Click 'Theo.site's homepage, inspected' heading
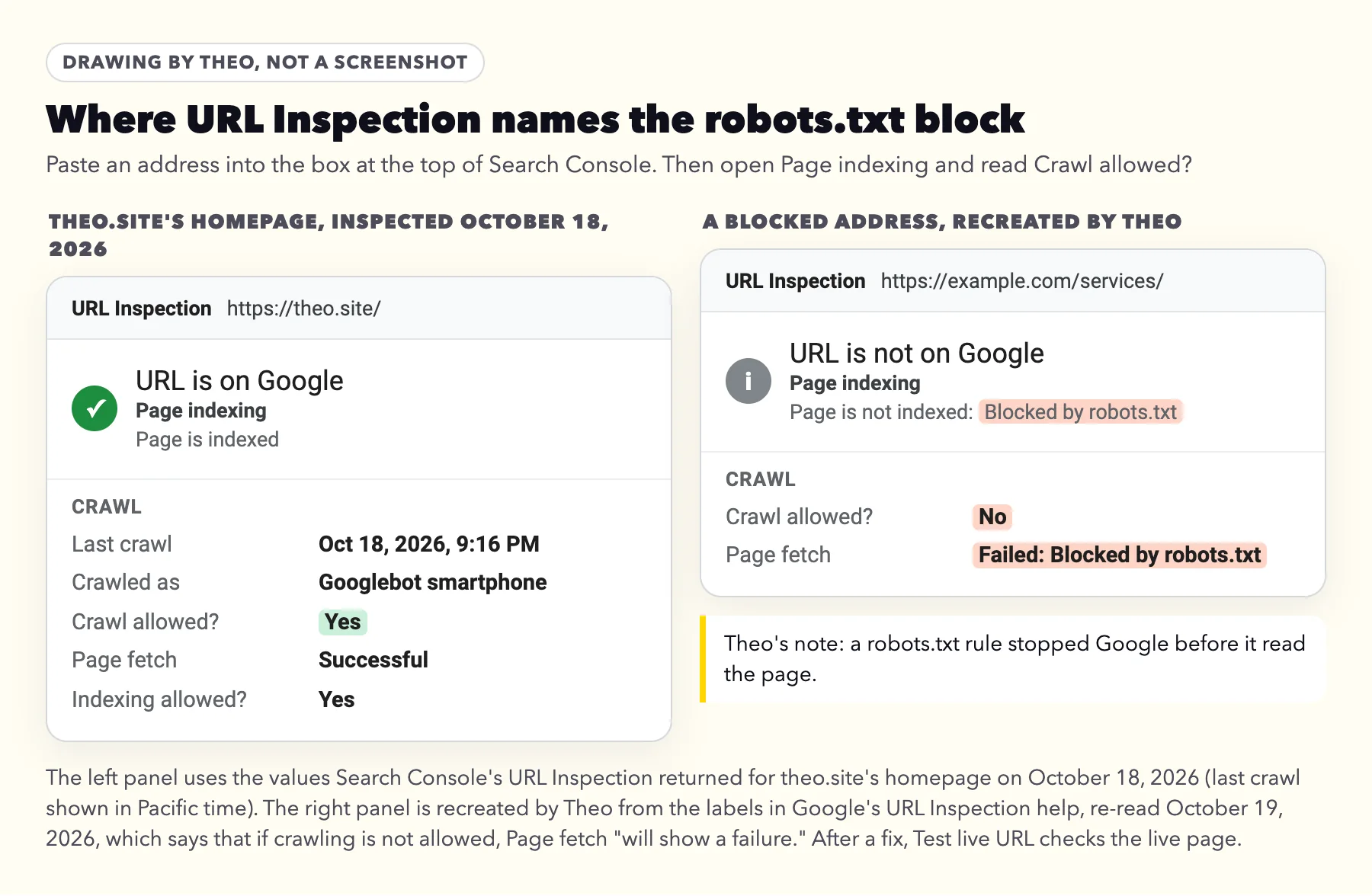1372x896 pixels. (x=329, y=235)
